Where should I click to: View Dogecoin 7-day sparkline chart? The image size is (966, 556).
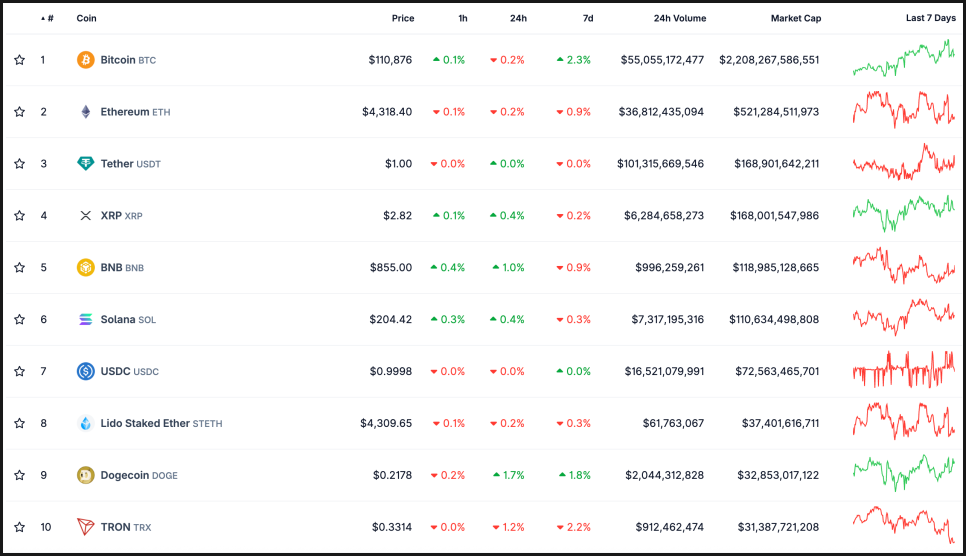tap(904, 473)
